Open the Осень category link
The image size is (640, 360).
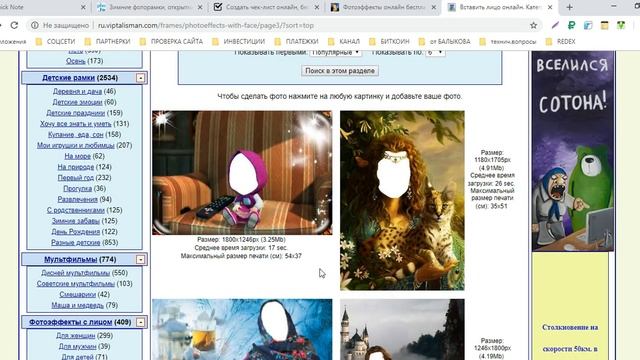pyautogui.click(x=76, y=61)
